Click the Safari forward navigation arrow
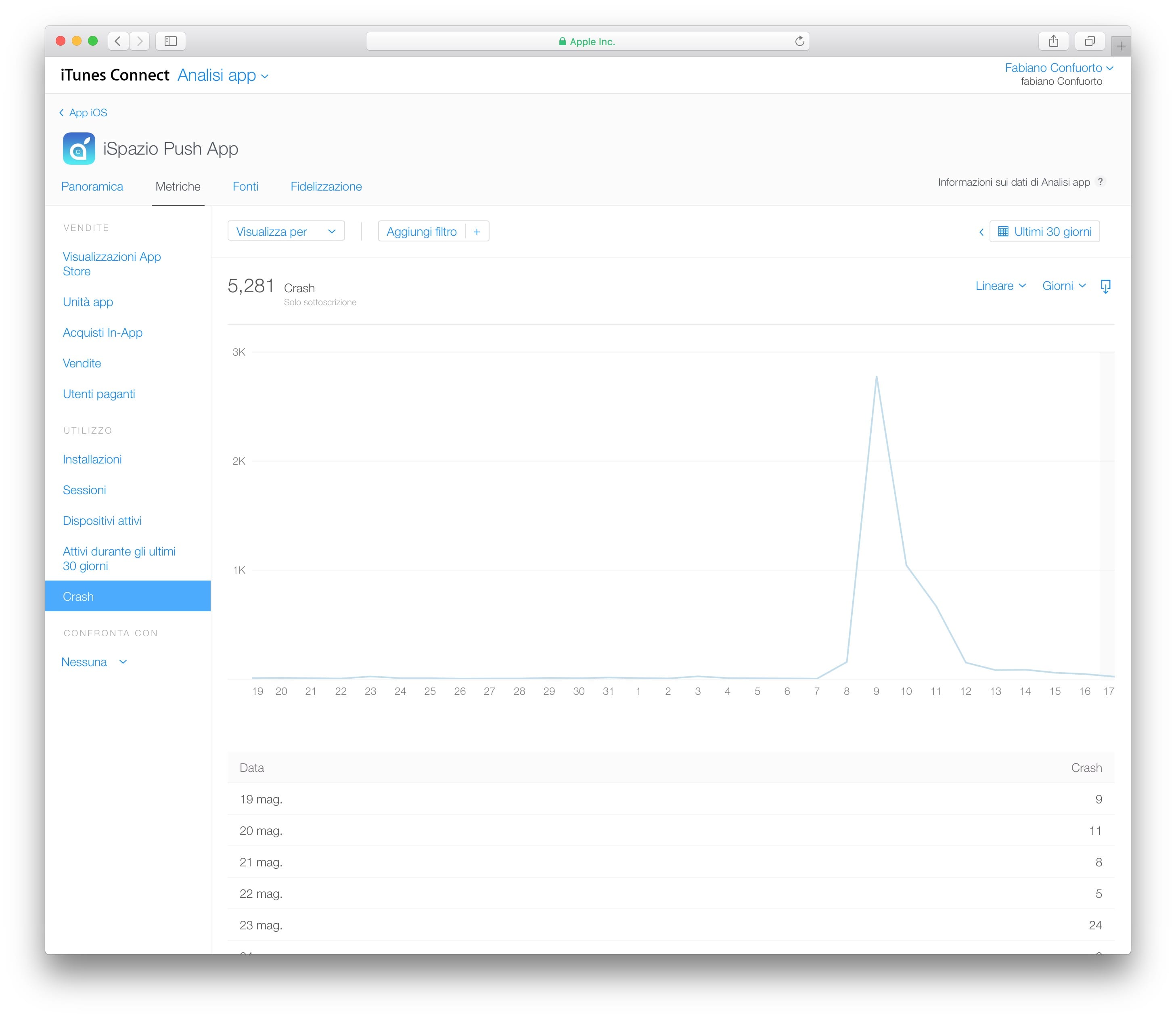The width and height of the screenshot is (1176, 1019). point(139,41)
